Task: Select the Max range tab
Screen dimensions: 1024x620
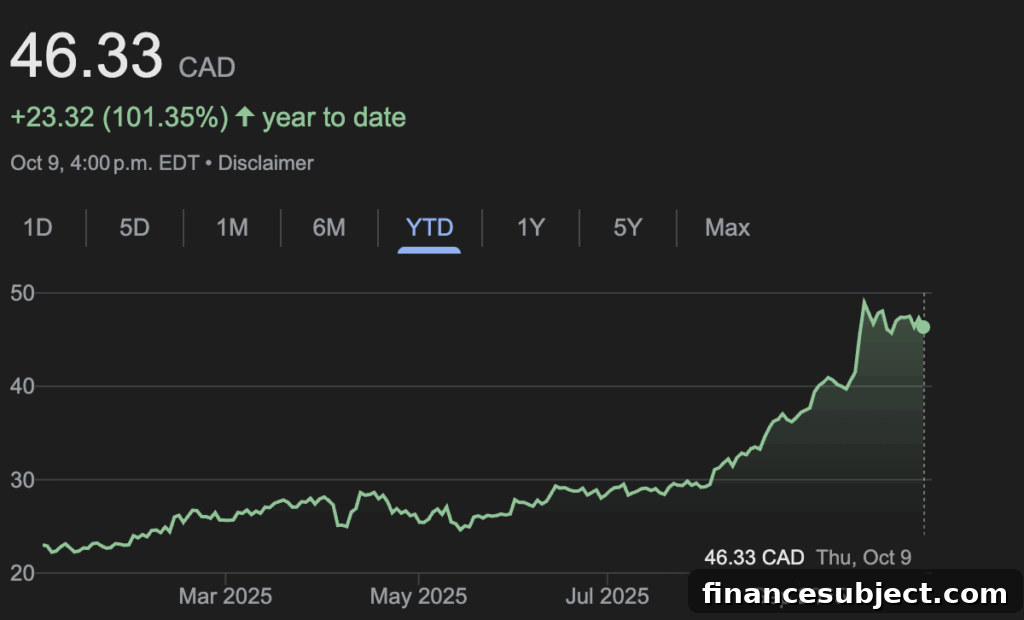Action: pyautogui.click(x=728, y=228)
